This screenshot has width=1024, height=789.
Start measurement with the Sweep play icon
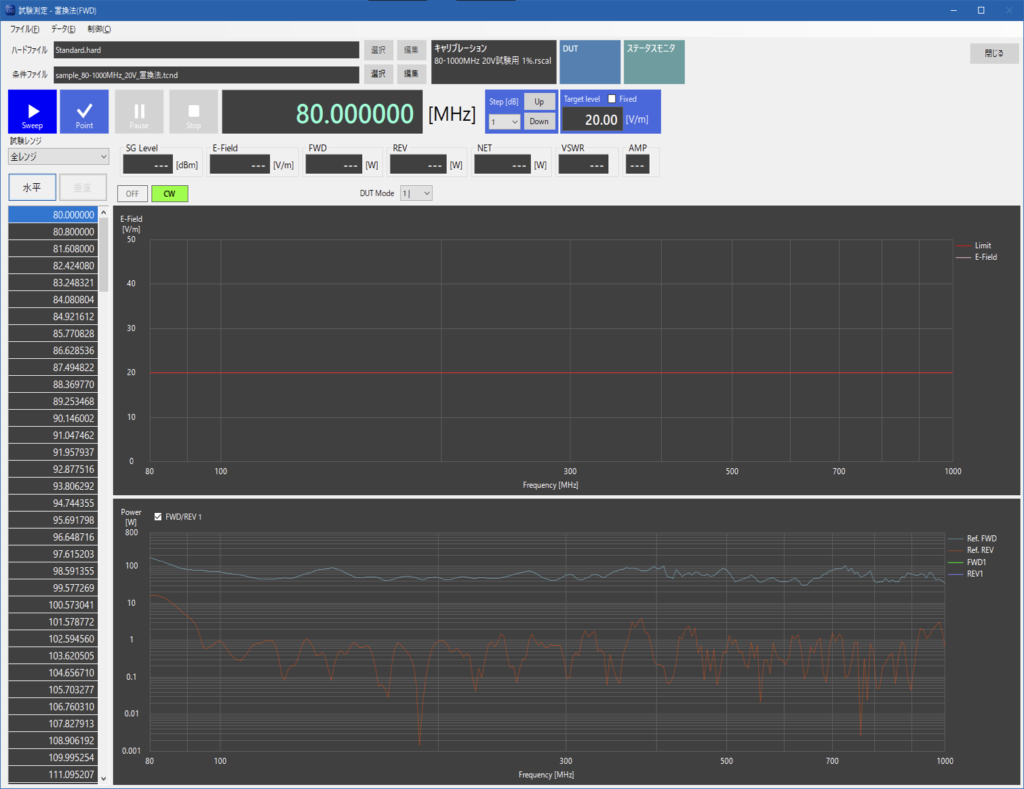click(x=31, y=111)
